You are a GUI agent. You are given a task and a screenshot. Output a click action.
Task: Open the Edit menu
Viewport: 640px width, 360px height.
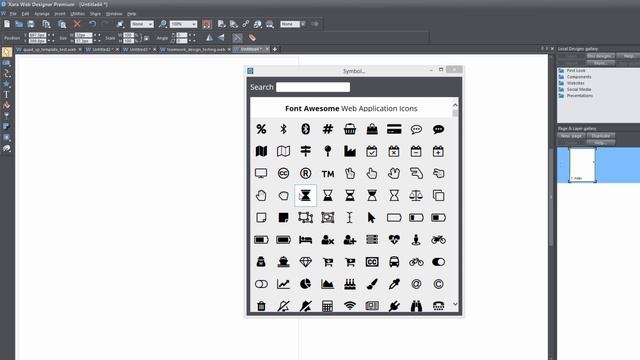pyautogui.click(x=25, y=13)
